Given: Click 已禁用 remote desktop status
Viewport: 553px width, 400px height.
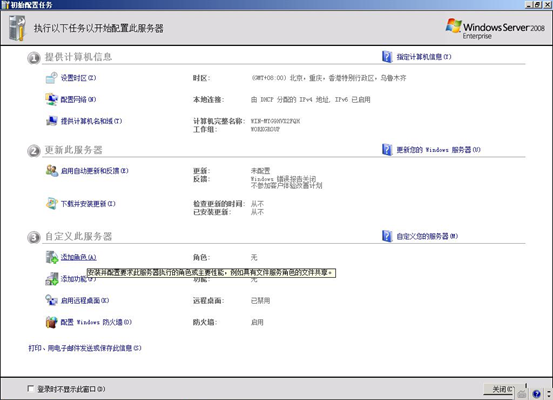Looking at the screenshot, I should [260, 301].
